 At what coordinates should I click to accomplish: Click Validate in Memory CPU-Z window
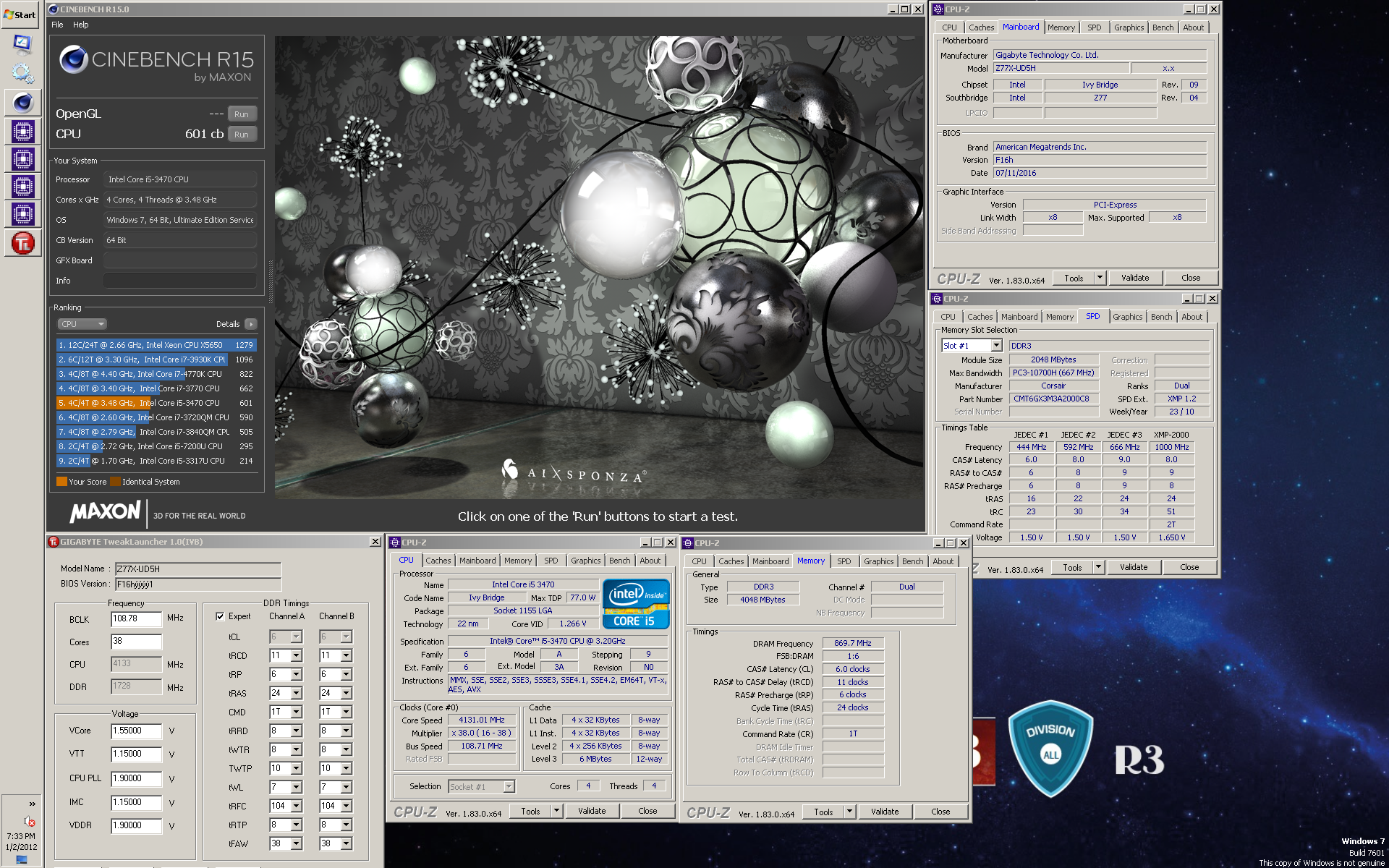(885, 812)
